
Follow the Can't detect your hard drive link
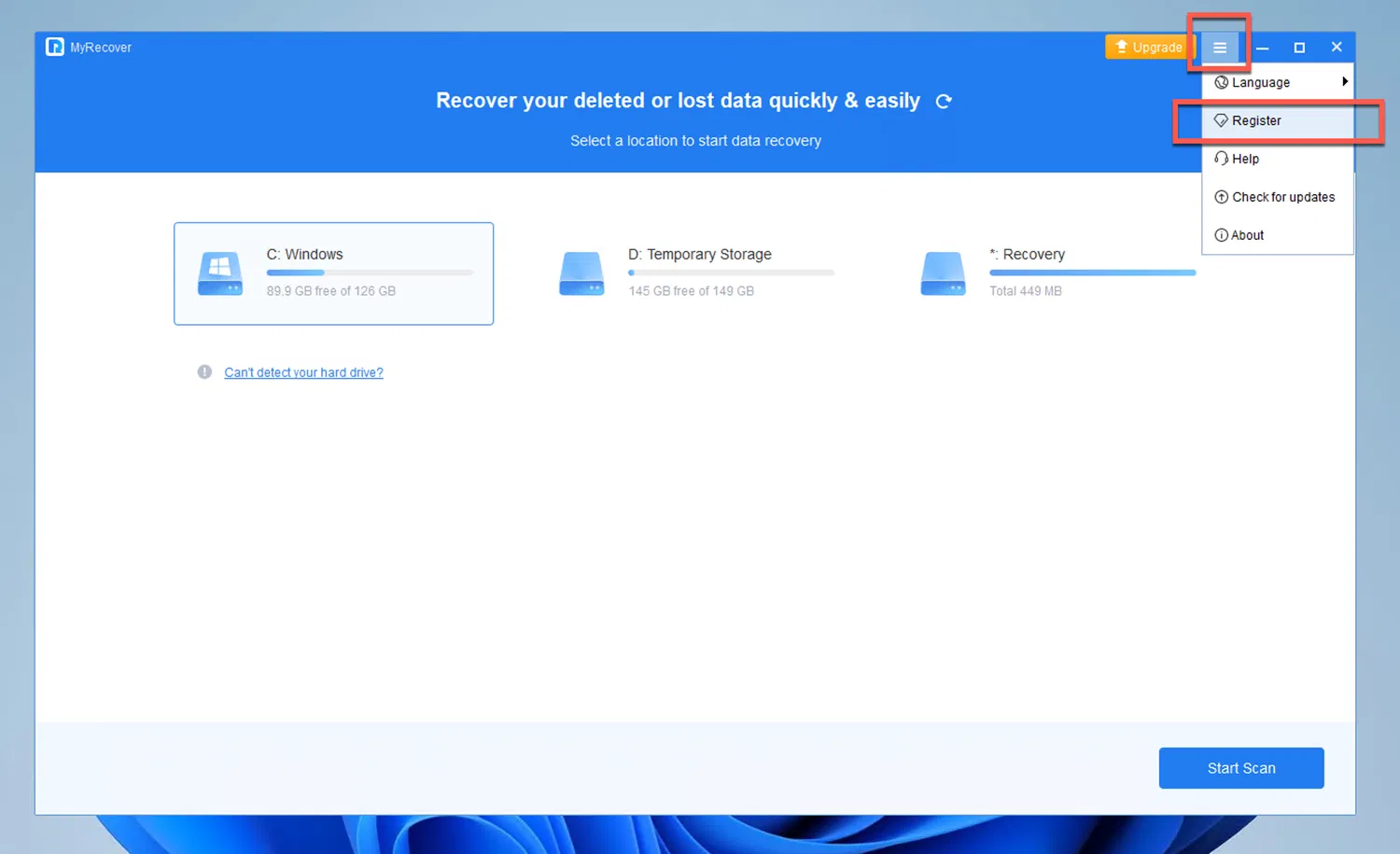pos(303,371)
